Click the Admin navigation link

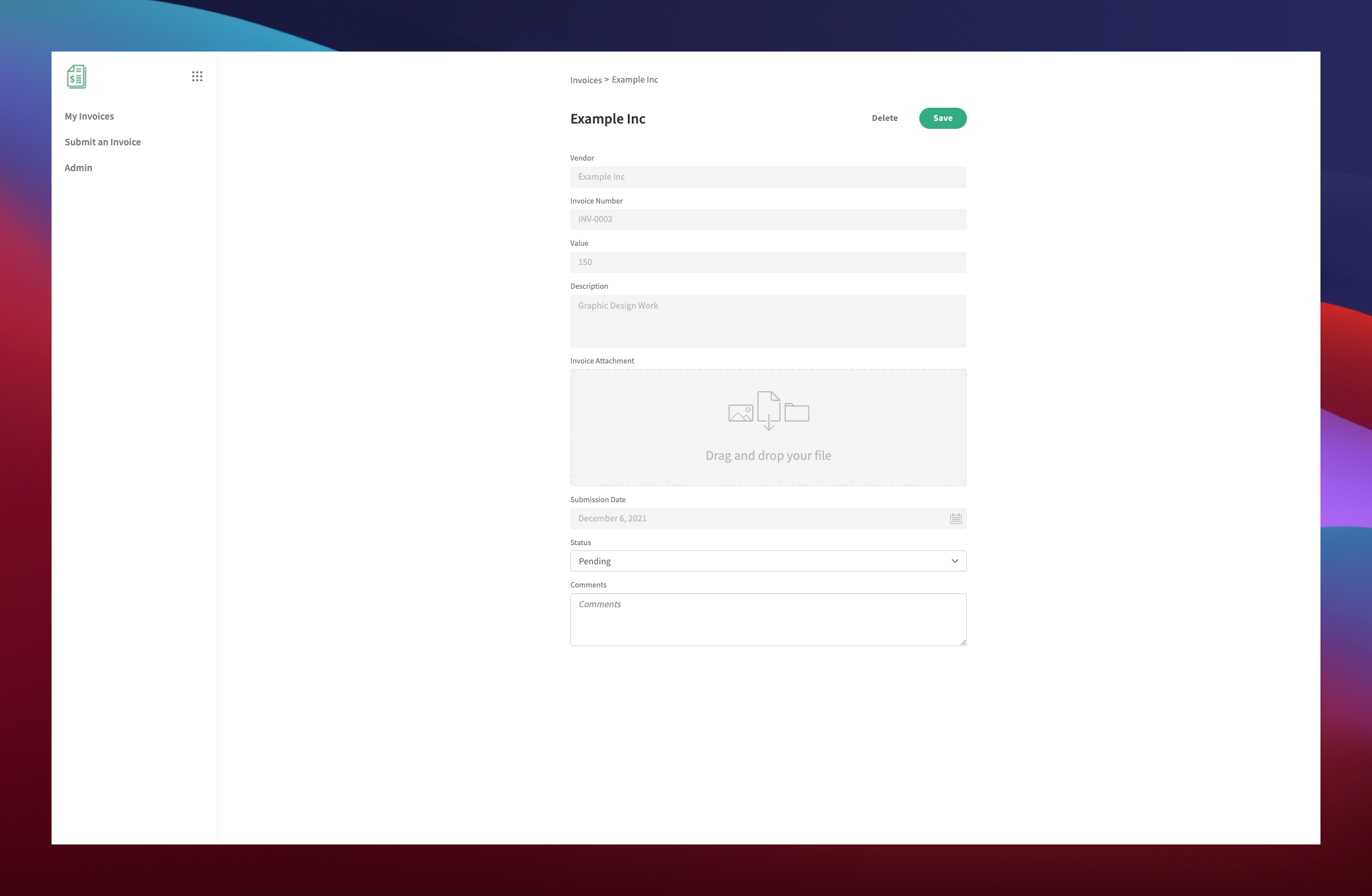78,167
